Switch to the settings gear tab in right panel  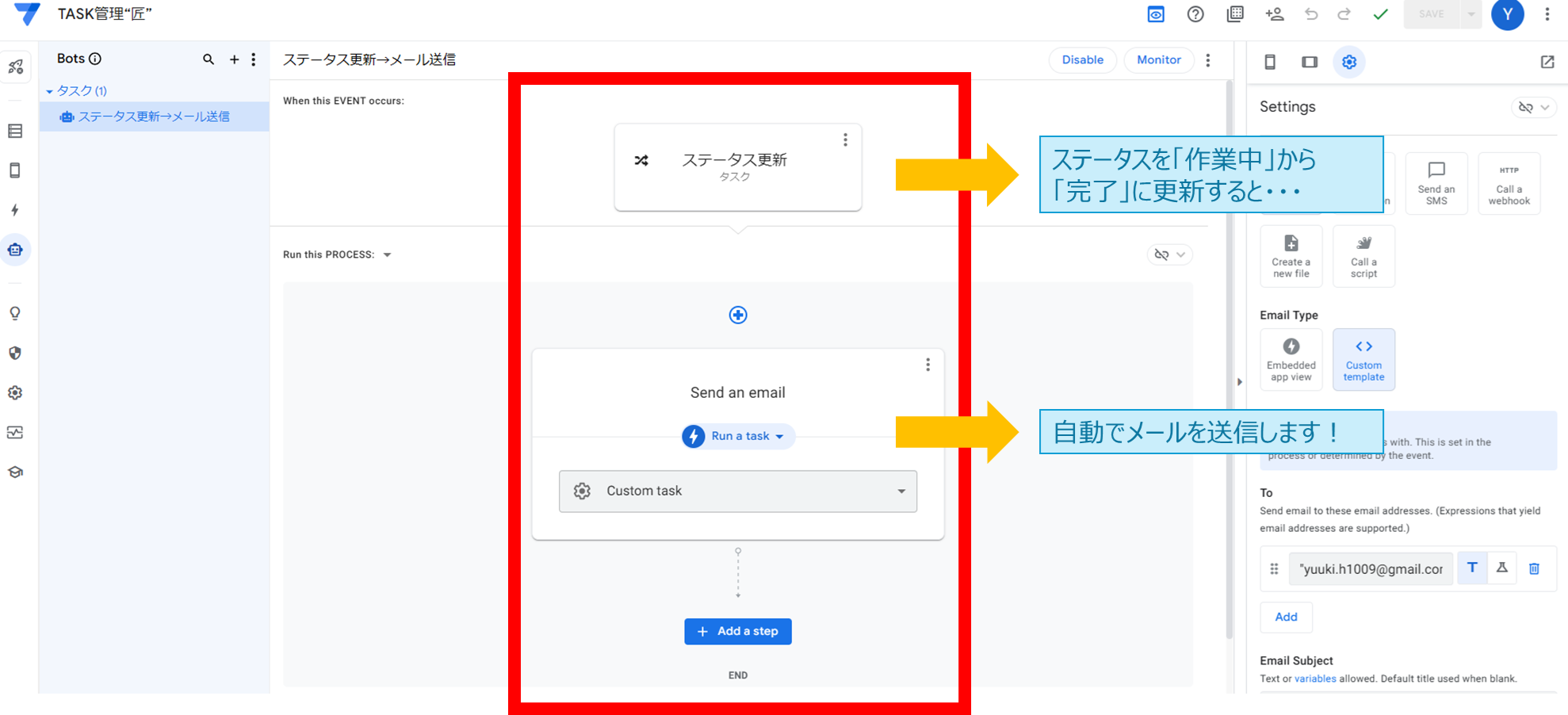1349,62
